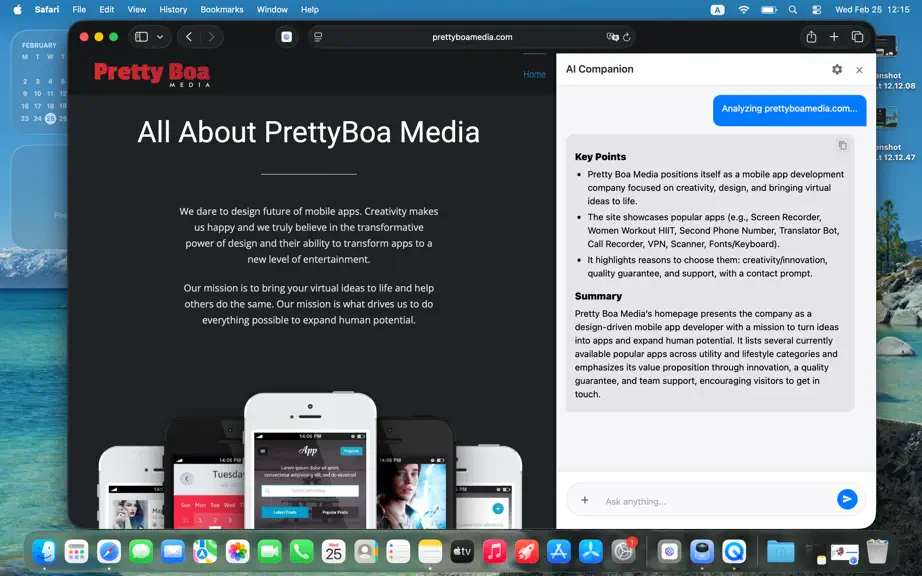Screen dimensions: 922x576
Task: Open Music from the dock
Action: (495, 551)
